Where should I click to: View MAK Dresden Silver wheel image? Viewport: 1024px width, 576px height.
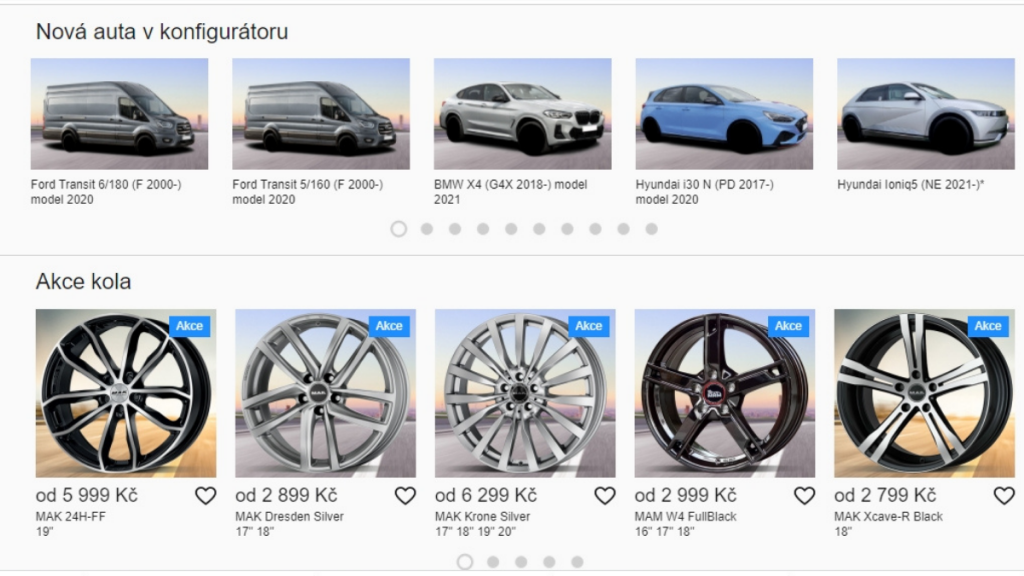(326, 393)
